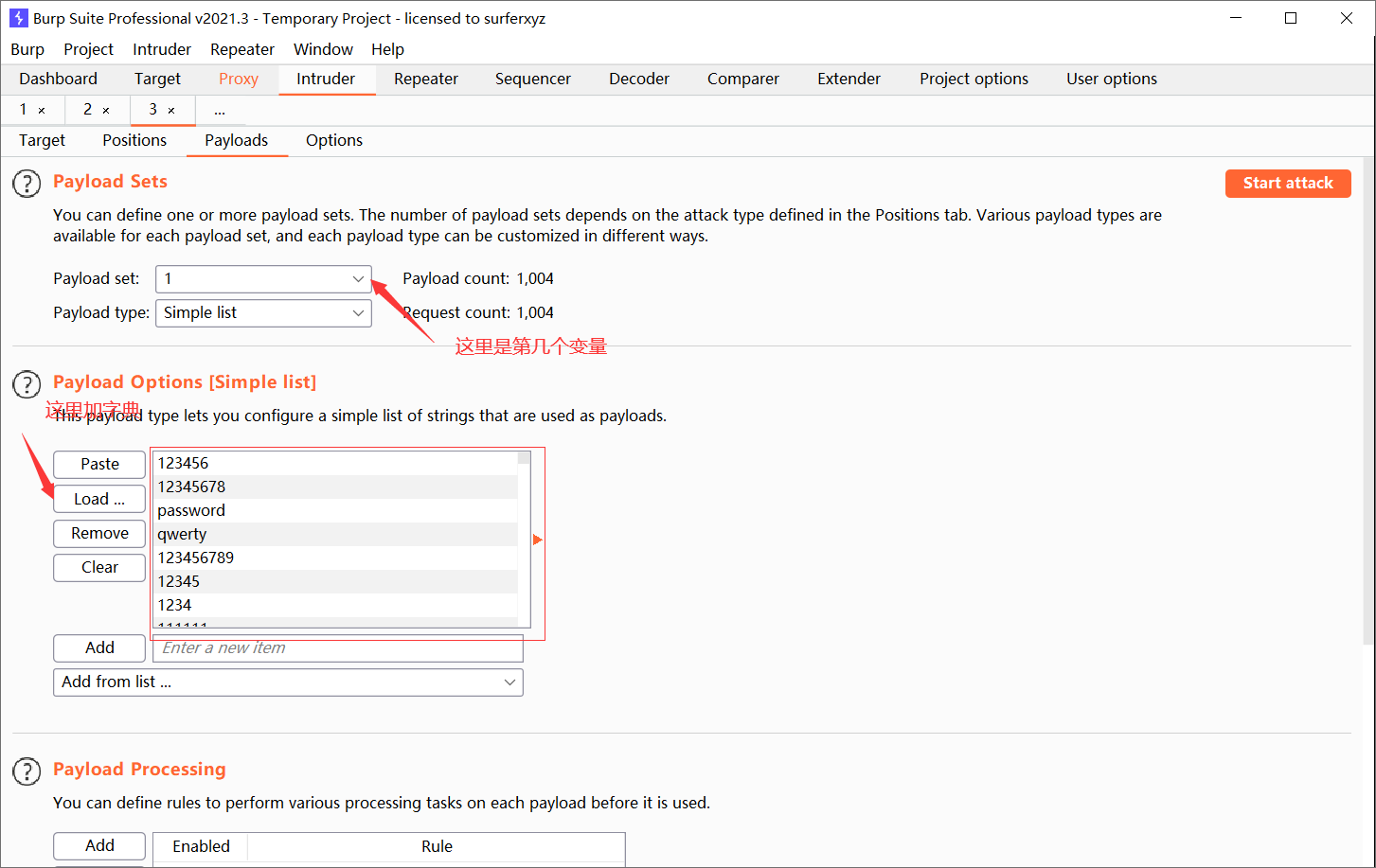This screenshot has height=868, width=1376.
Task: Click the Rule column header
Action: coord(437,846)
